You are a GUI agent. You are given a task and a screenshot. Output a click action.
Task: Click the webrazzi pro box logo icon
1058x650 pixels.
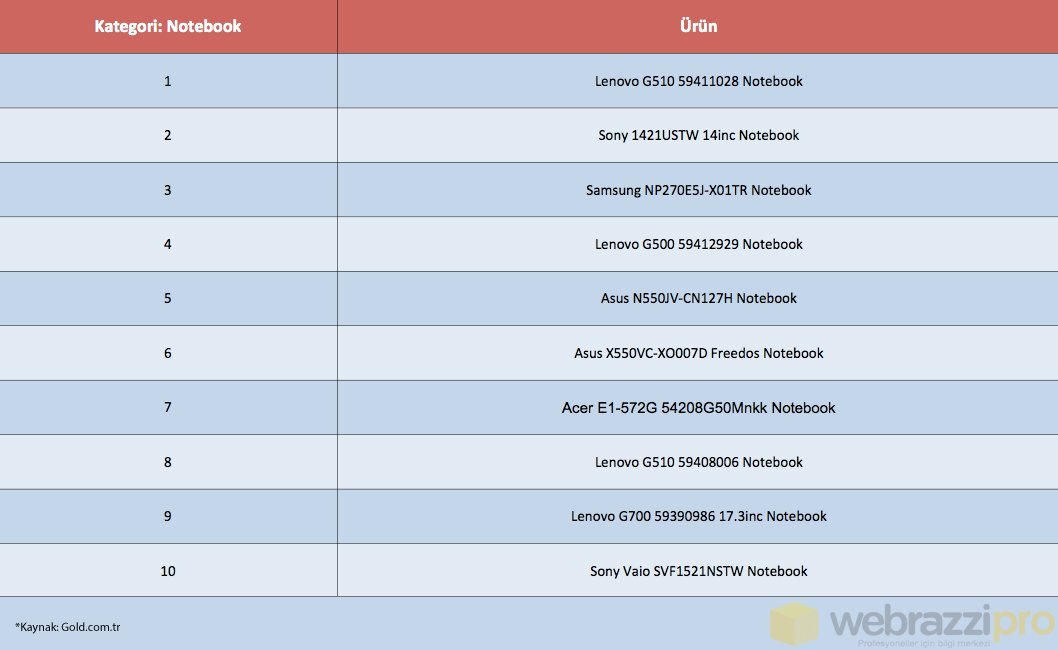click(x=792, y=623)
